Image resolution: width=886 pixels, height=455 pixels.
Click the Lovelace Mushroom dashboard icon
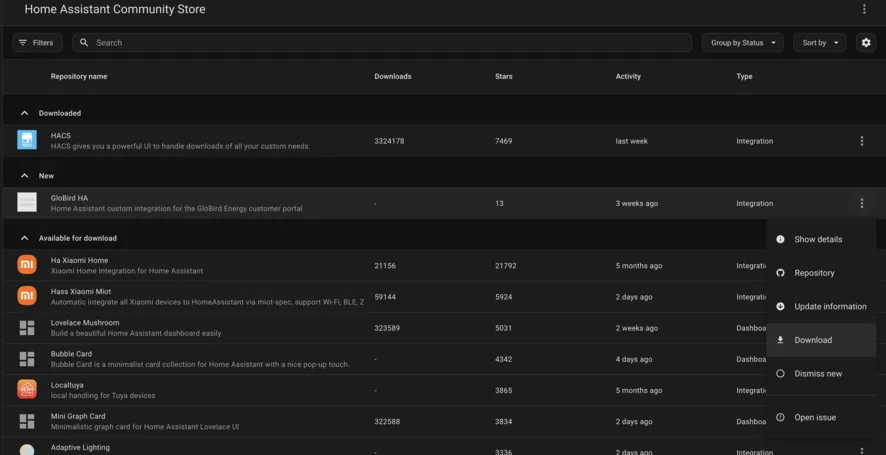coord(27,327)
